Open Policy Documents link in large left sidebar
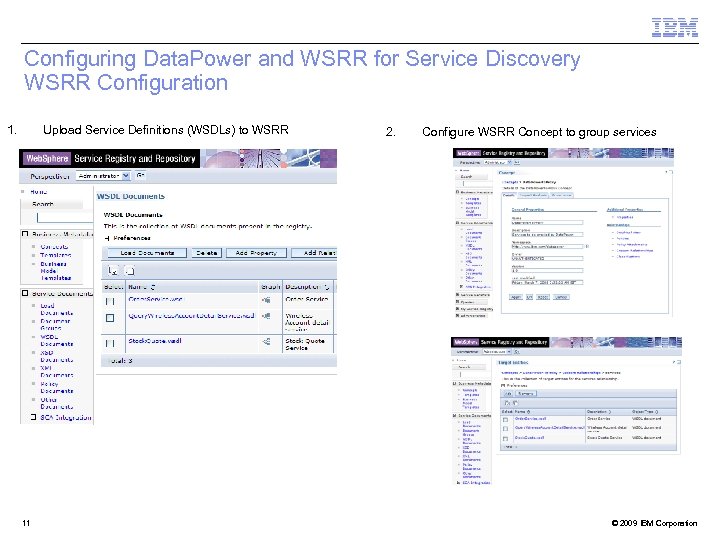 (x=56, y=387)
